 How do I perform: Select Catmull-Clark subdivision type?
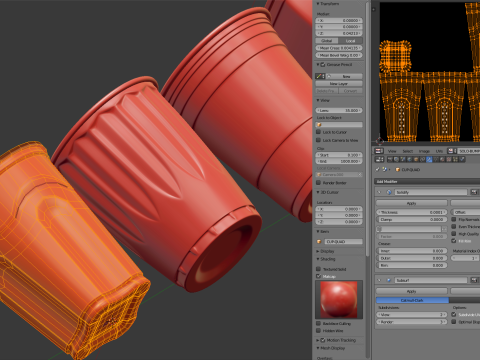412,300
